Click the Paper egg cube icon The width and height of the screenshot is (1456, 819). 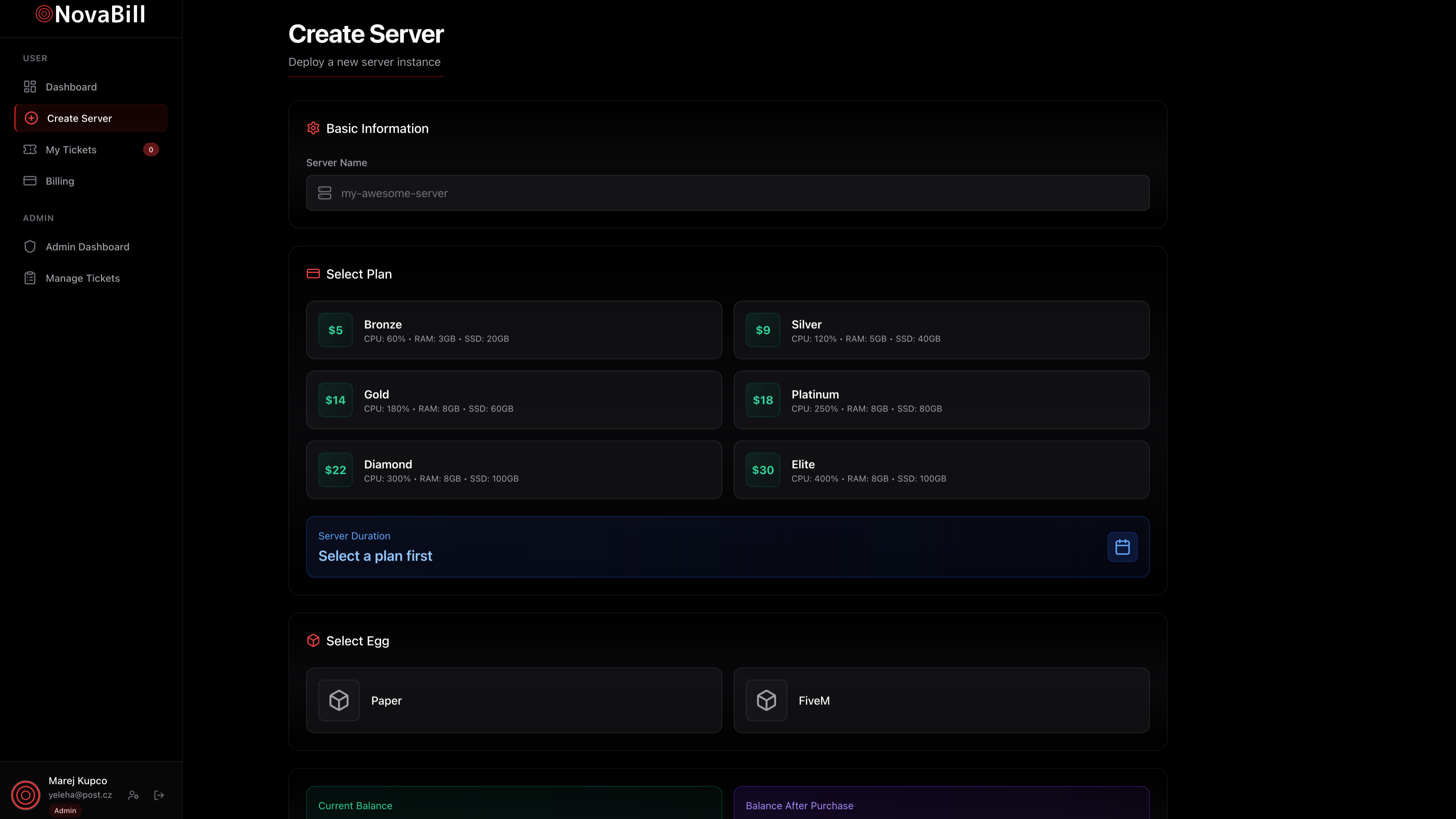(x=339, y=700)
